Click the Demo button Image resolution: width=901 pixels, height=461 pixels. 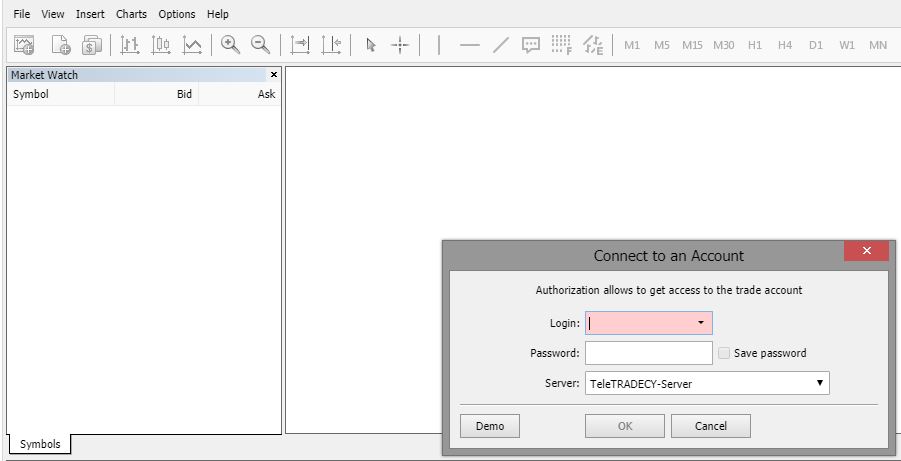click(490, 426)
